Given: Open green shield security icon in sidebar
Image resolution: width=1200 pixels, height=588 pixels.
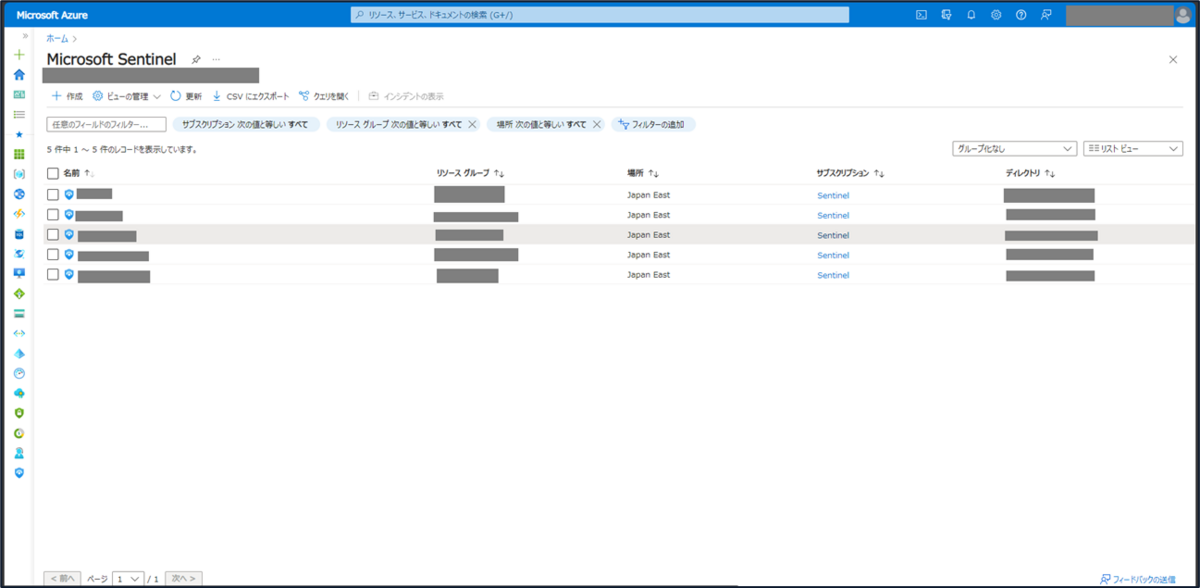Looking at the screenshot, I should coord(19,413).
